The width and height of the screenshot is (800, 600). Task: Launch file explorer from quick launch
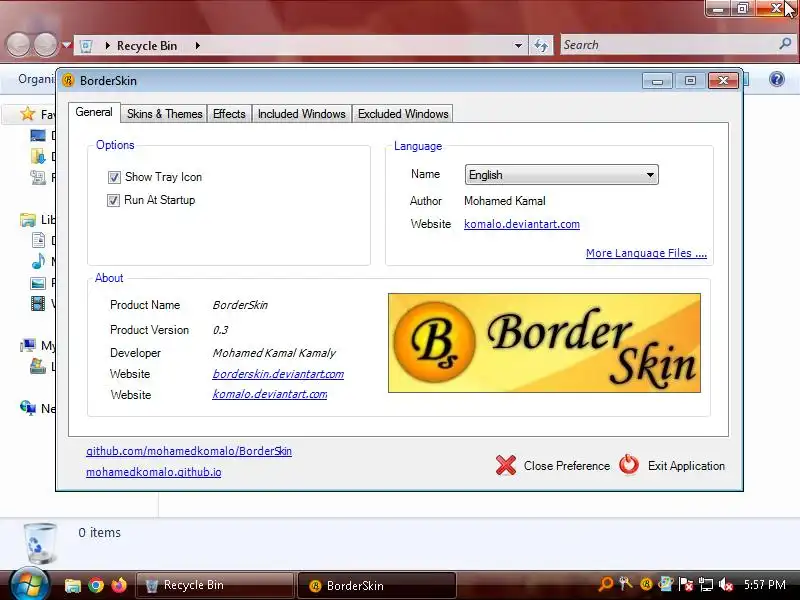pos(73,585)
